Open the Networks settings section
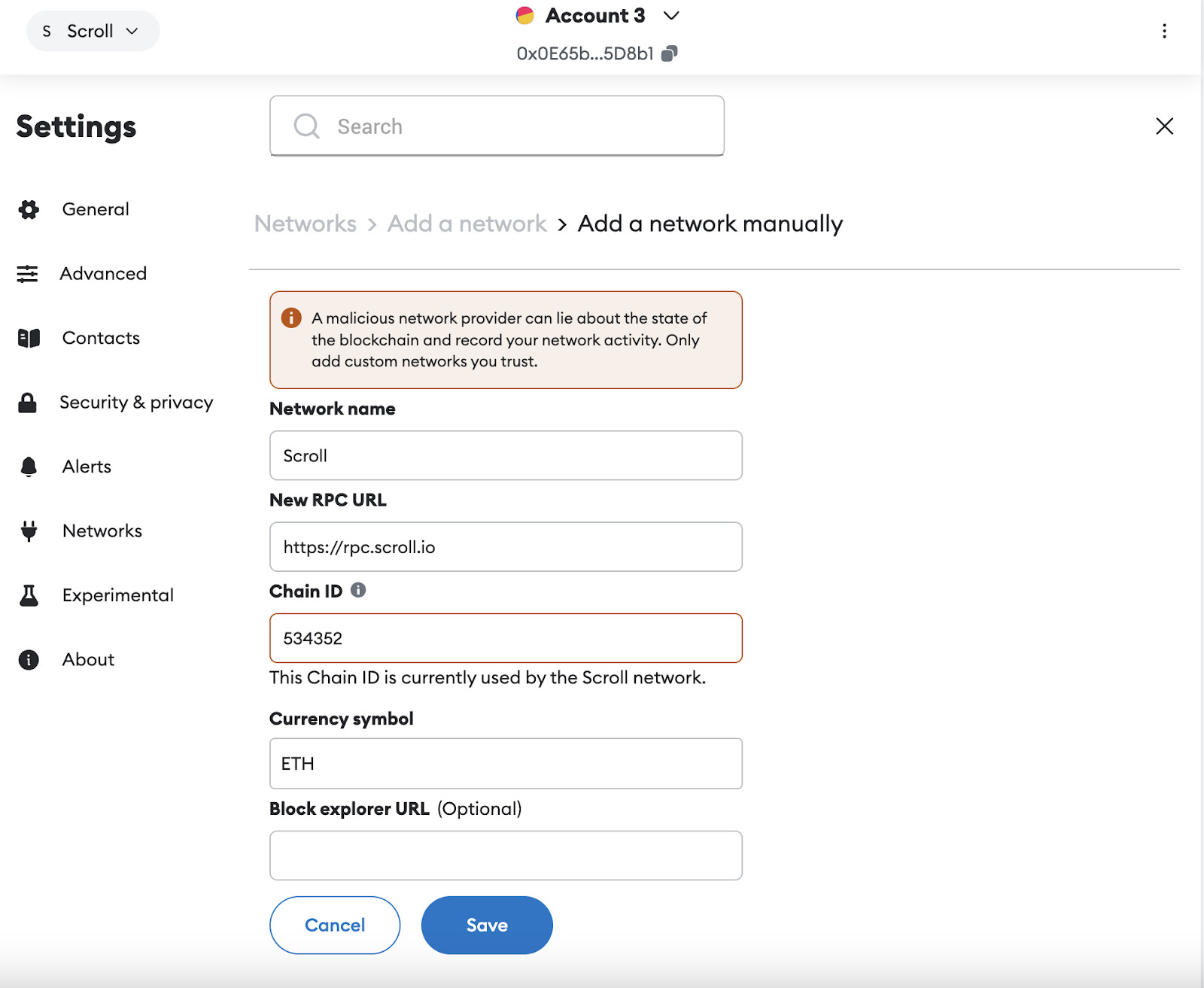 point(102,531)
